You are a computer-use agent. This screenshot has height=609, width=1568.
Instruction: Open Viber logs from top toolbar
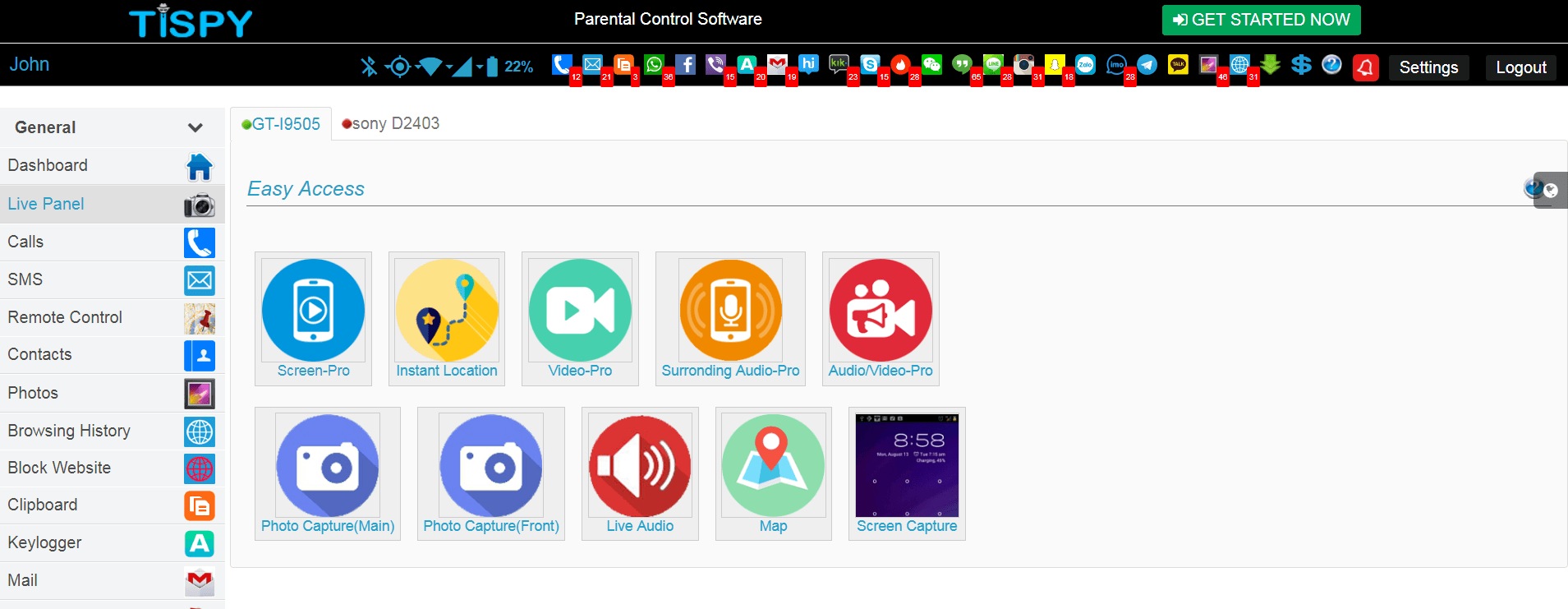click(716, 64)
